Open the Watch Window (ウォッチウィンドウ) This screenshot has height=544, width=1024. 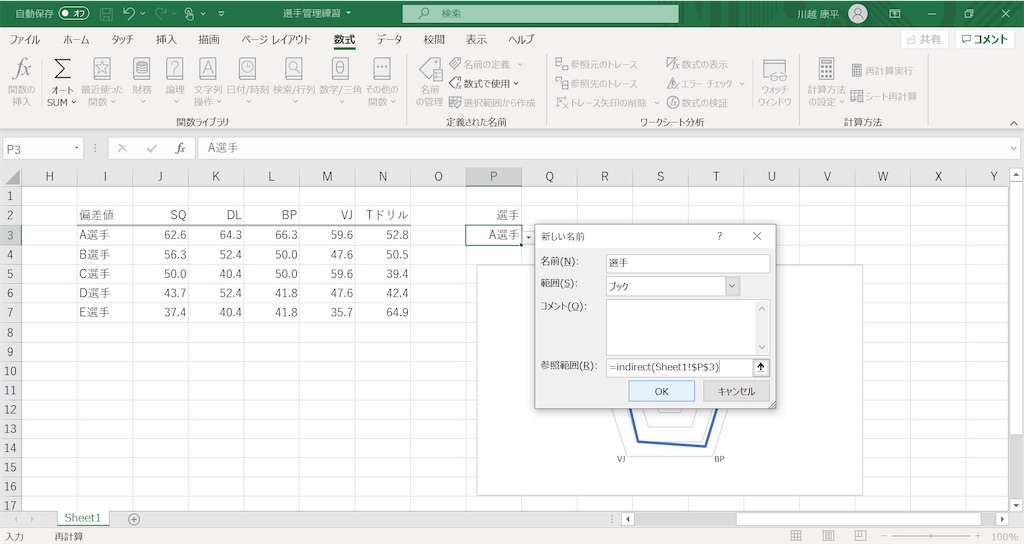pos(775,82)
